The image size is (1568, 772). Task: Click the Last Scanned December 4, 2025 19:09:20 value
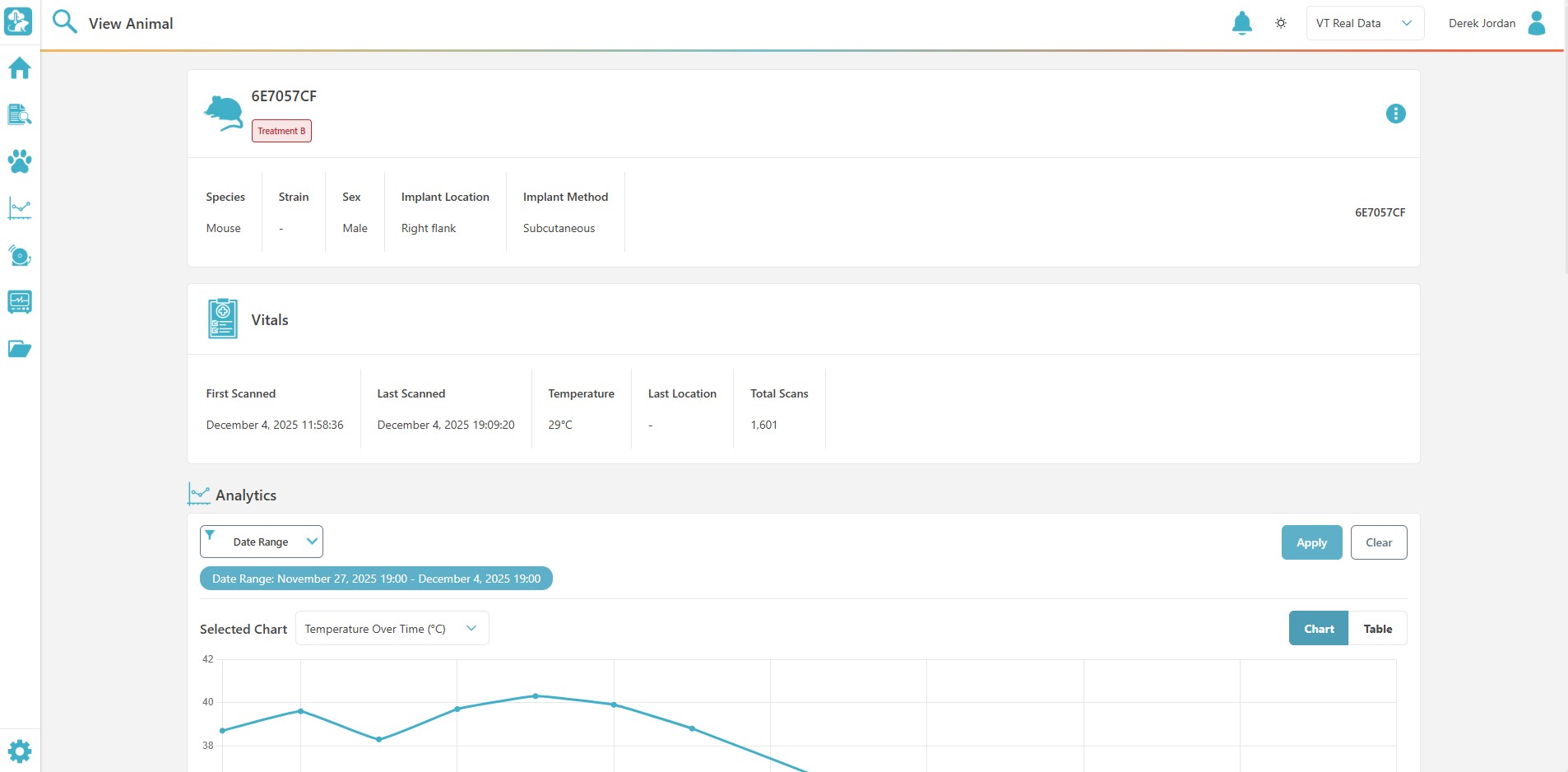click(446, 425)
